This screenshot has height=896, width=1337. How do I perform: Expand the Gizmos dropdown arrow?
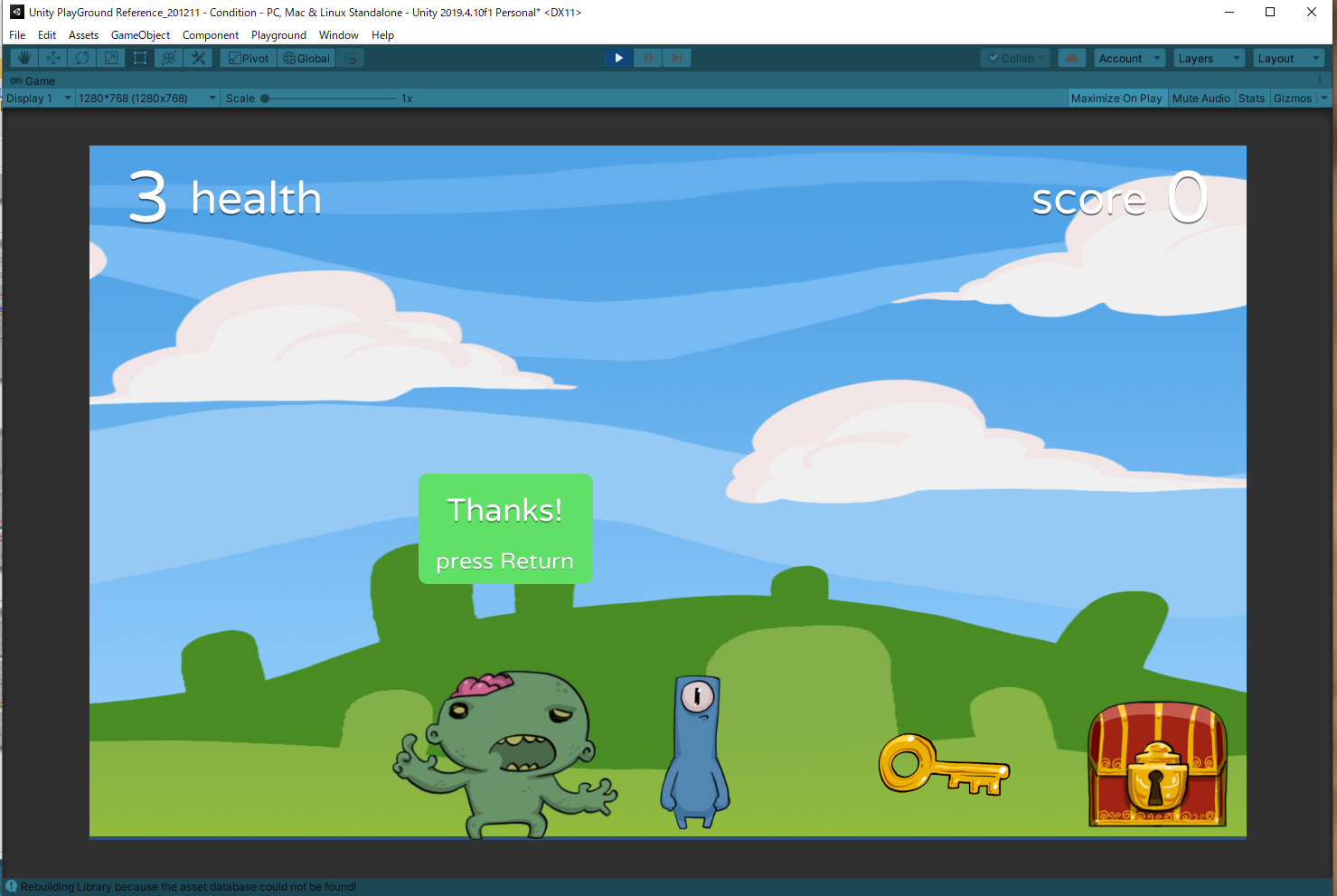click(1324, 98)
